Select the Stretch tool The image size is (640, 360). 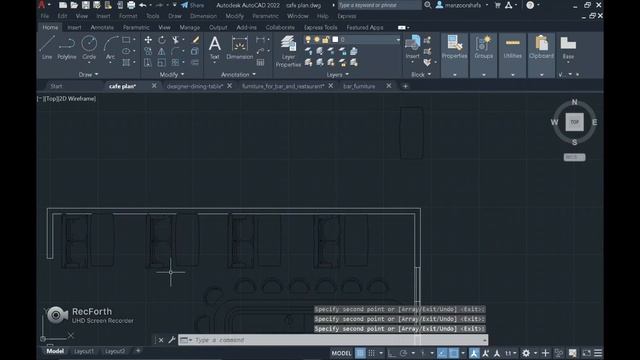(148, 62)
